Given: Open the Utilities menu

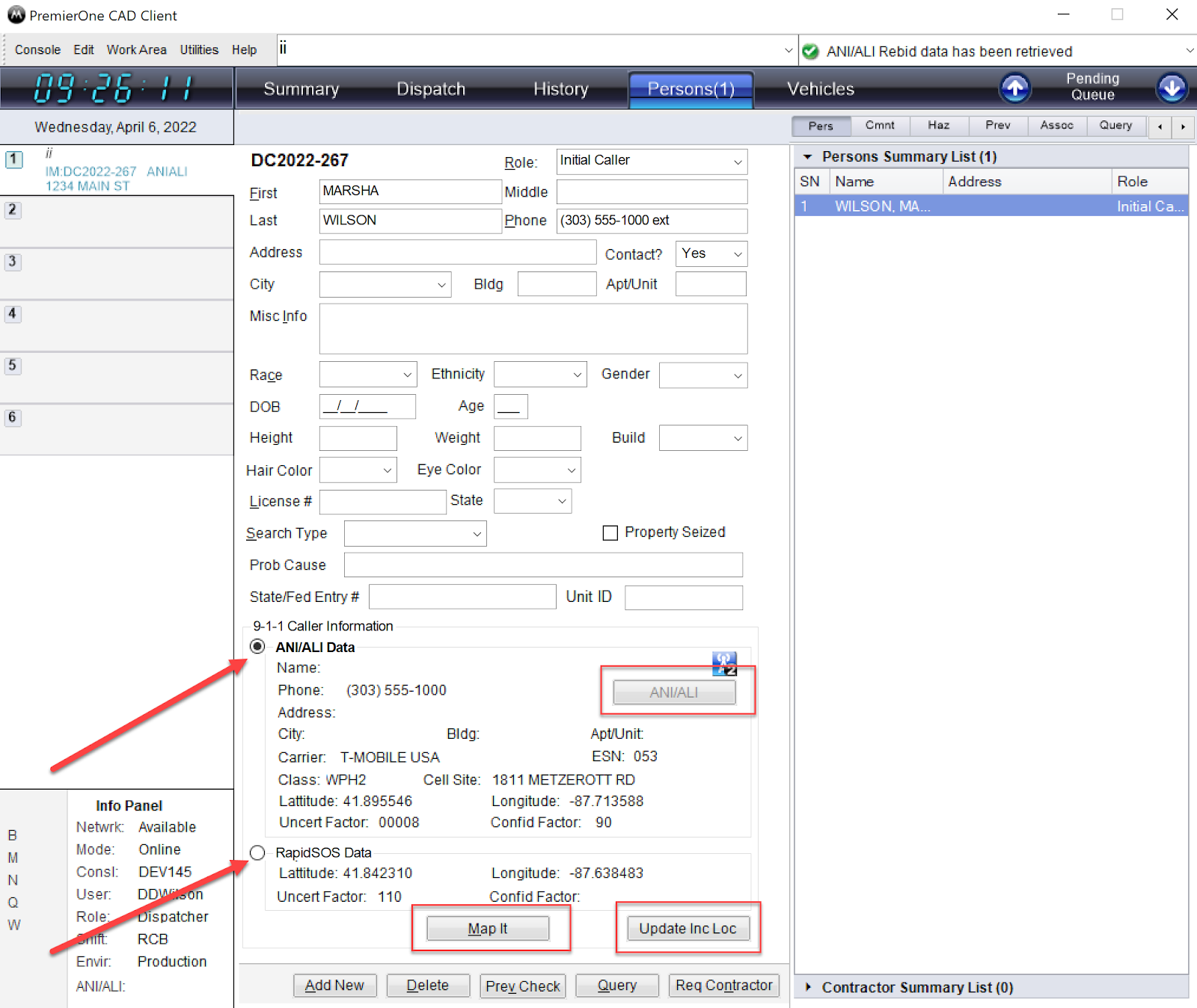Looking at the screenshot, I should point(199,50).
